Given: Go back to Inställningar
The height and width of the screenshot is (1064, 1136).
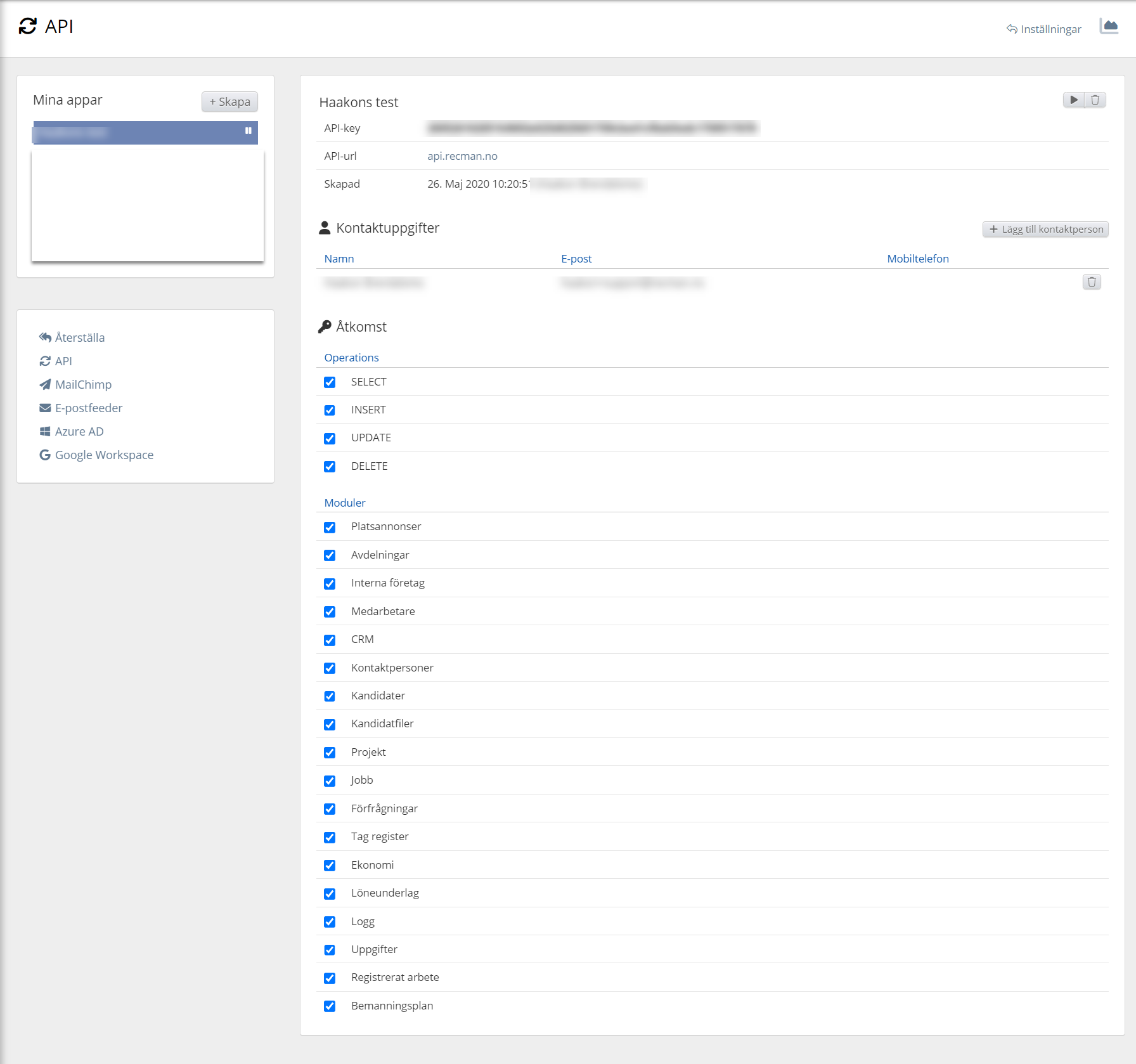Looking at the screenshot, I should [1044, 29].
